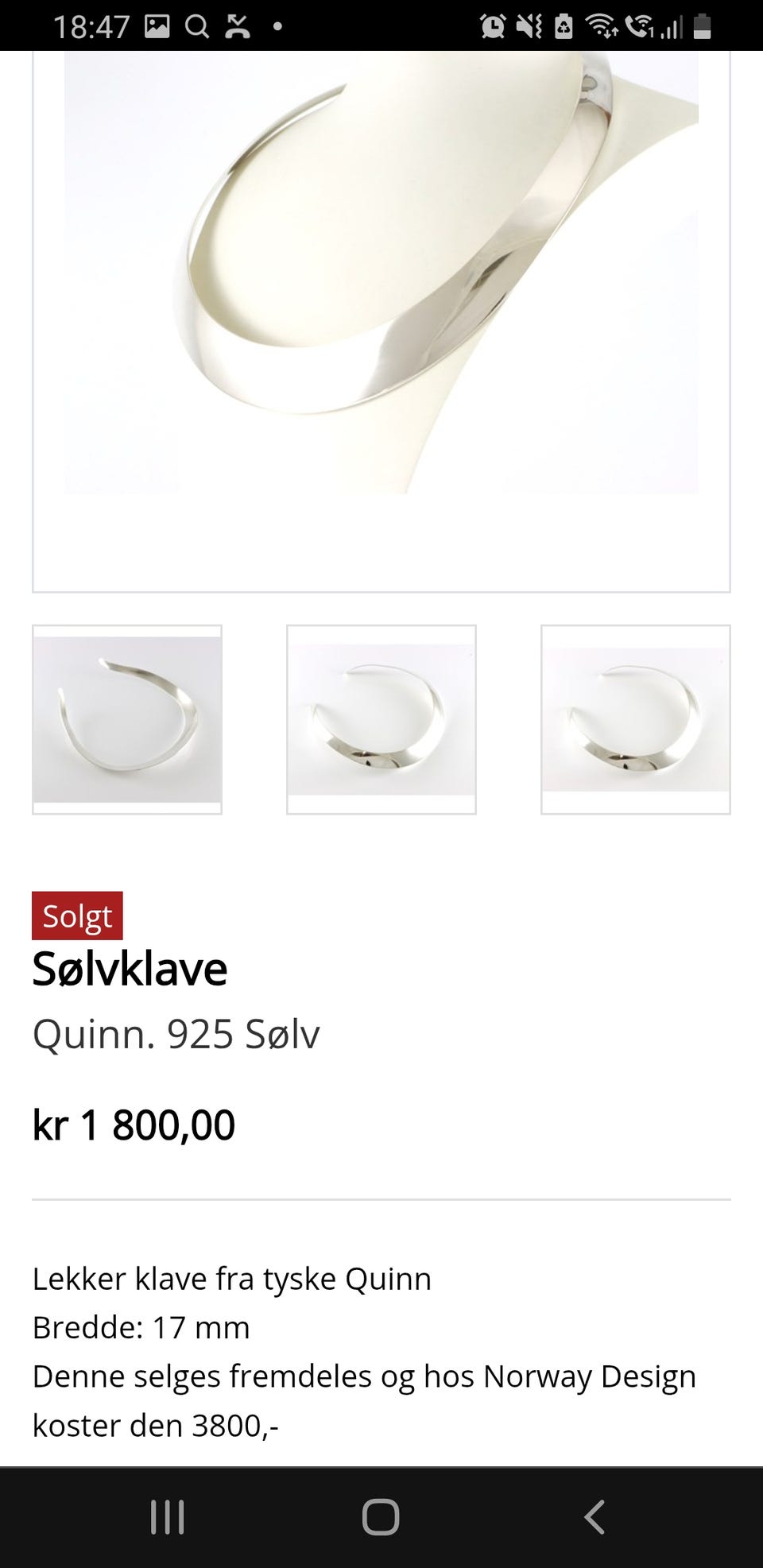Screen dimensions: 763x1568
Task: Select the middle silver collar thumbnail
Action: click(381, 719)
